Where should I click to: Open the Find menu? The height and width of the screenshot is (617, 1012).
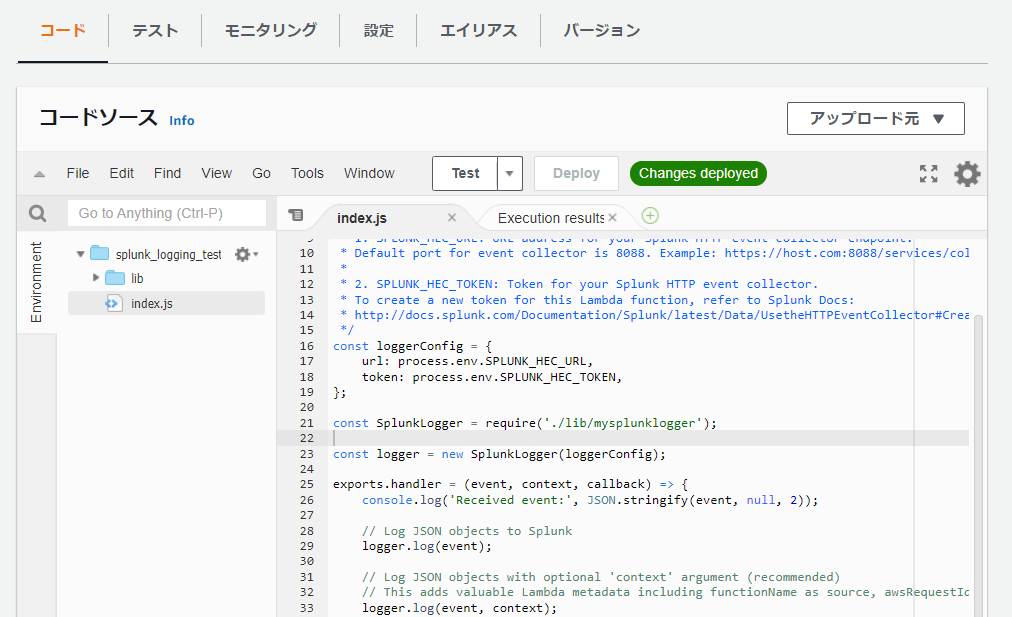167,174
